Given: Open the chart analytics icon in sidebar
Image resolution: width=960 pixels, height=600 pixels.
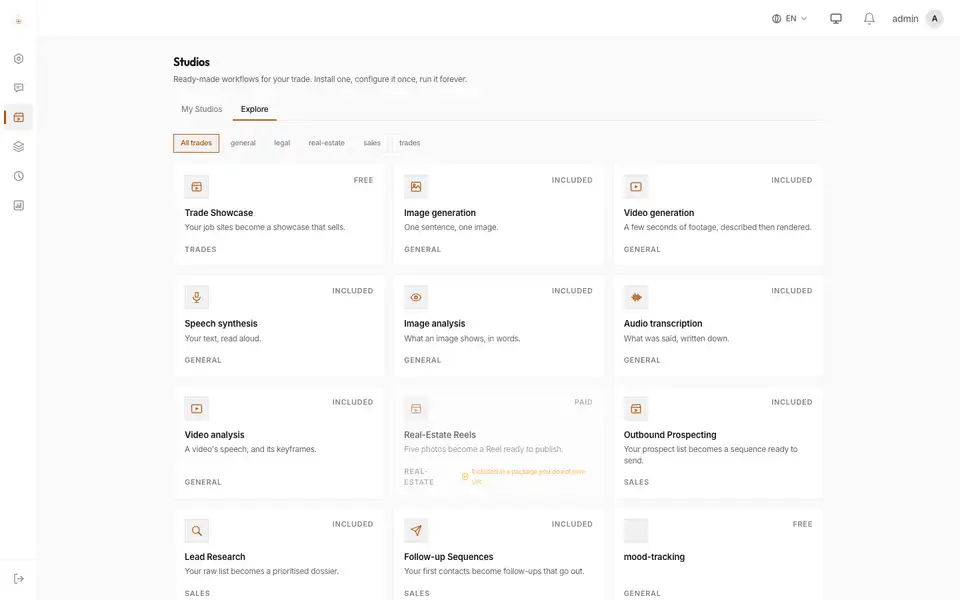Looking at the screenshot, I should [x=18, y=205].
